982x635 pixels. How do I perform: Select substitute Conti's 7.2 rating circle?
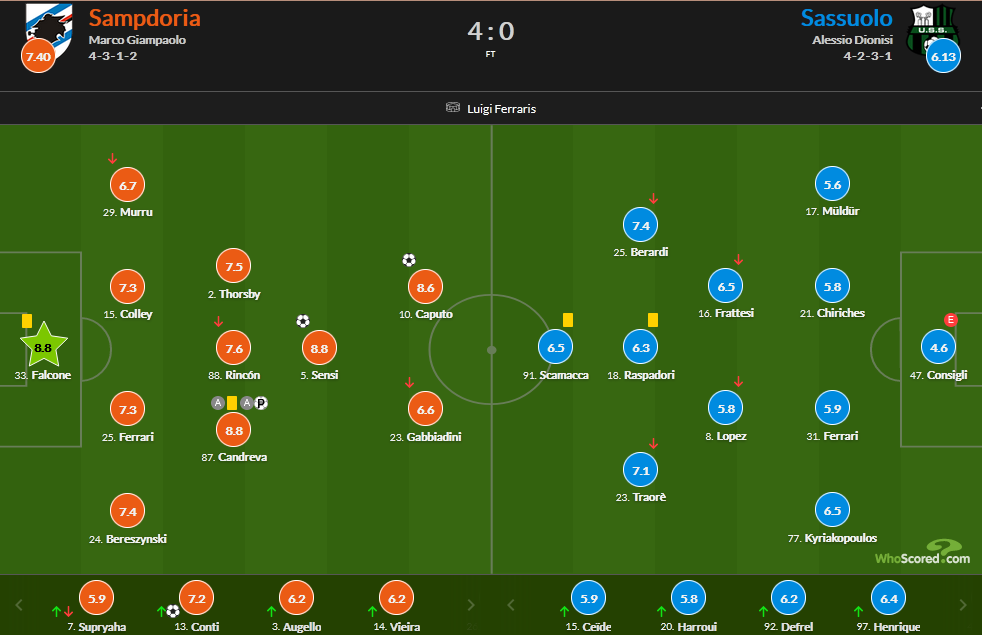(x=196, y=599)
